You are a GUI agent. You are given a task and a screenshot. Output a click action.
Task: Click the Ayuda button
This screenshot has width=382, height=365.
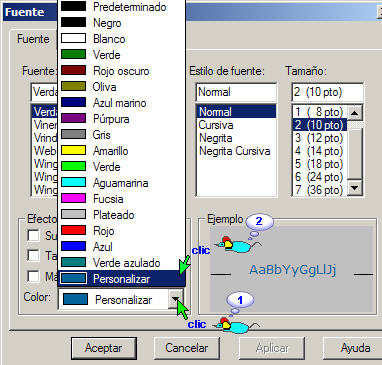point(353,348)
